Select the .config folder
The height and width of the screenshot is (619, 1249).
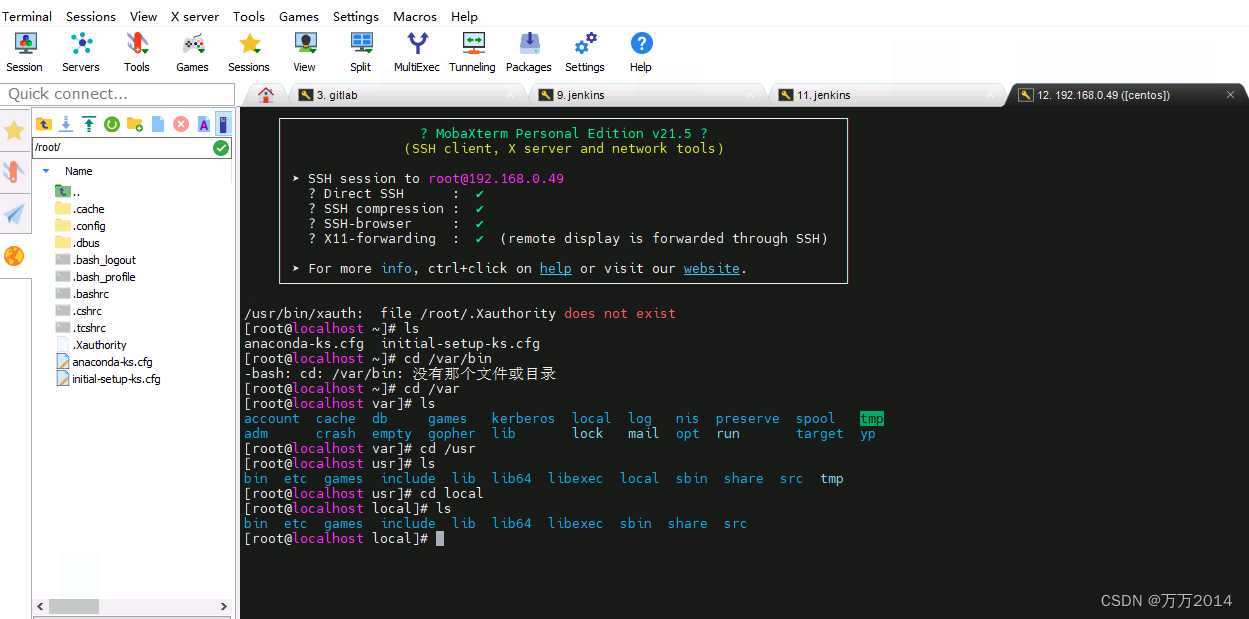coord(81,226)
